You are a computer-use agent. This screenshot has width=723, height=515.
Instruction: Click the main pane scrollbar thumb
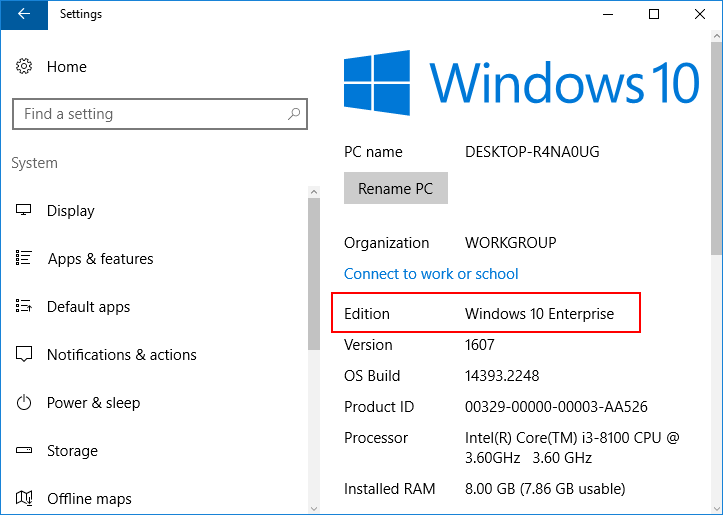tap(717, 148)
